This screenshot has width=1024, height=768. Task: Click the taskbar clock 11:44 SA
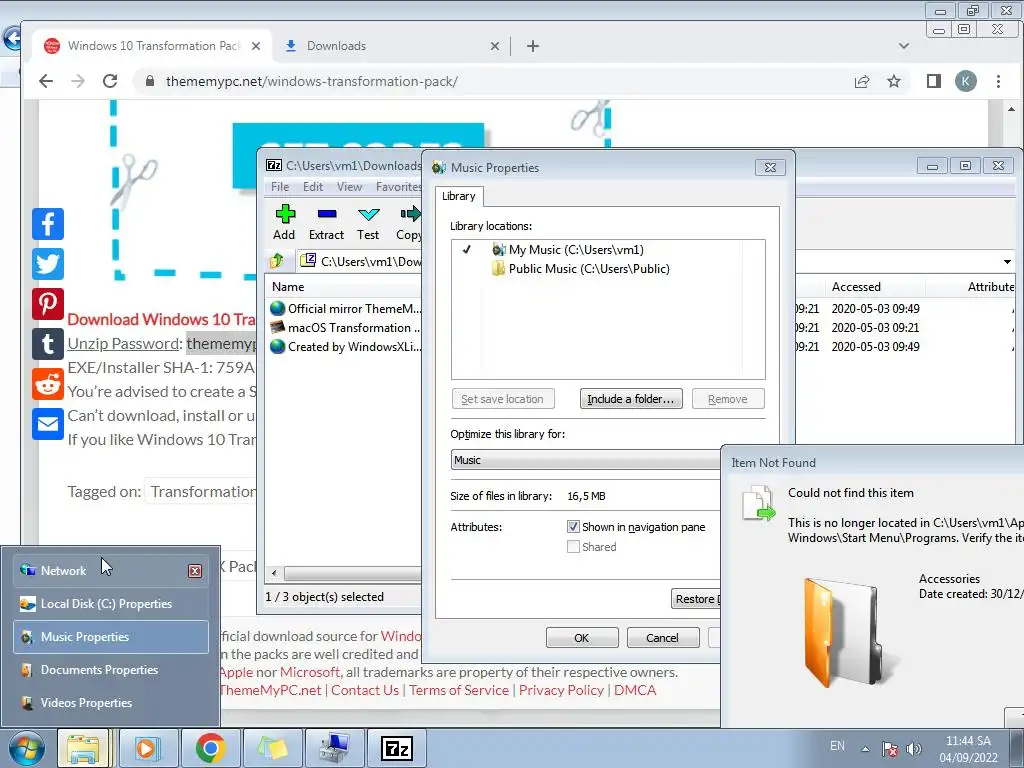968,749
